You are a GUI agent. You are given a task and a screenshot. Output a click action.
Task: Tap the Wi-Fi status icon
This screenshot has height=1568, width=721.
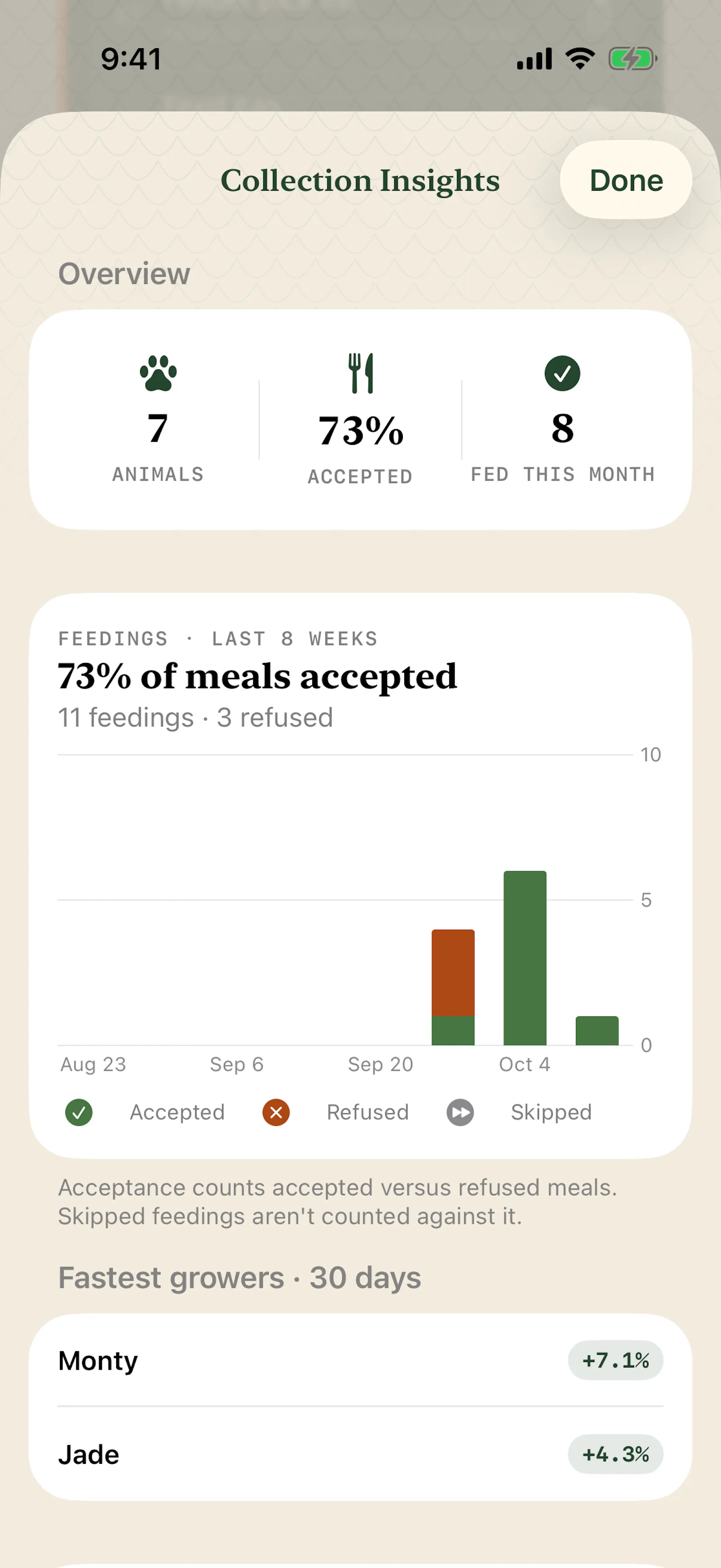(580, 59)
